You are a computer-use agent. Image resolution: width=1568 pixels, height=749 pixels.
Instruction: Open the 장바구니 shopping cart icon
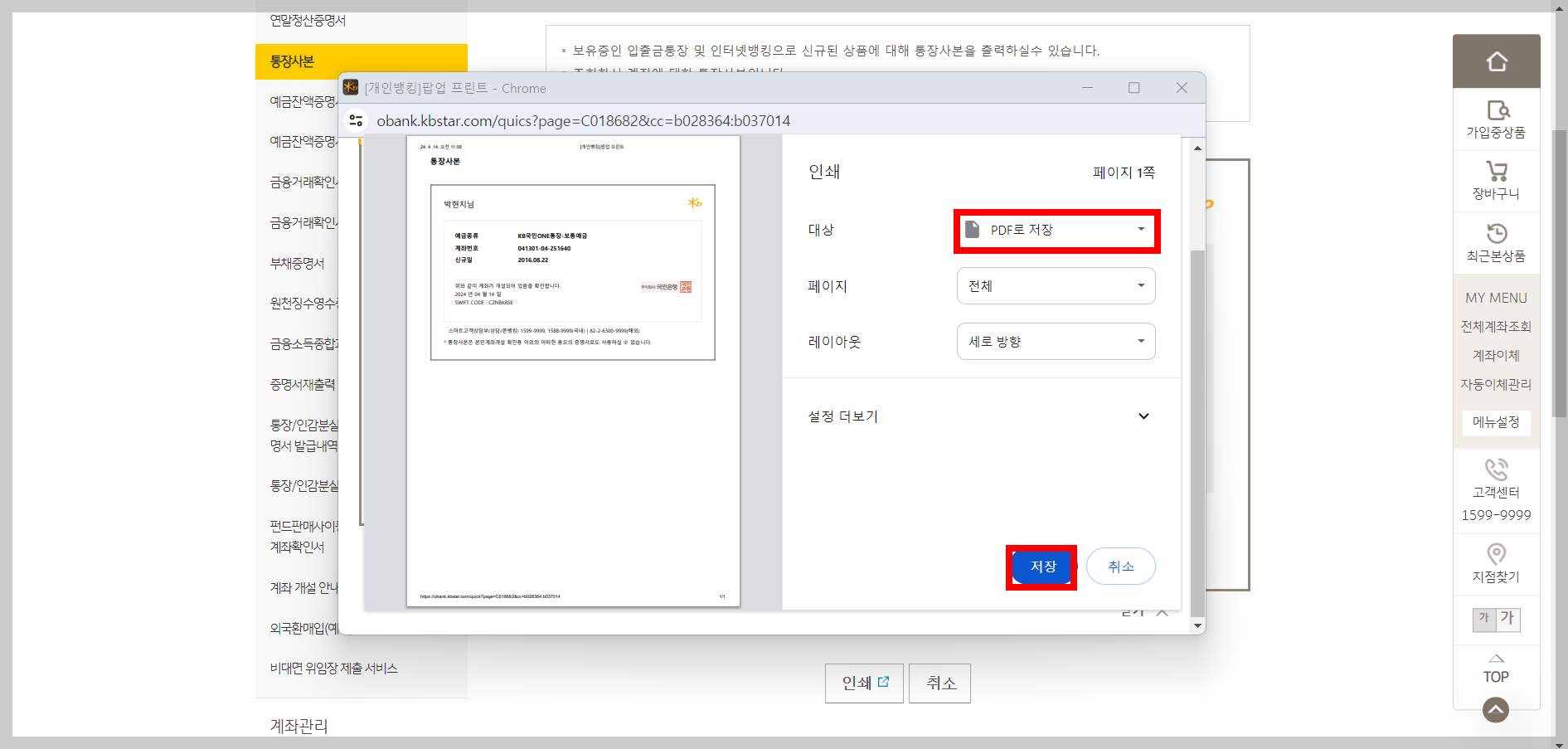pyautogui.click(x=1496, y=173)
